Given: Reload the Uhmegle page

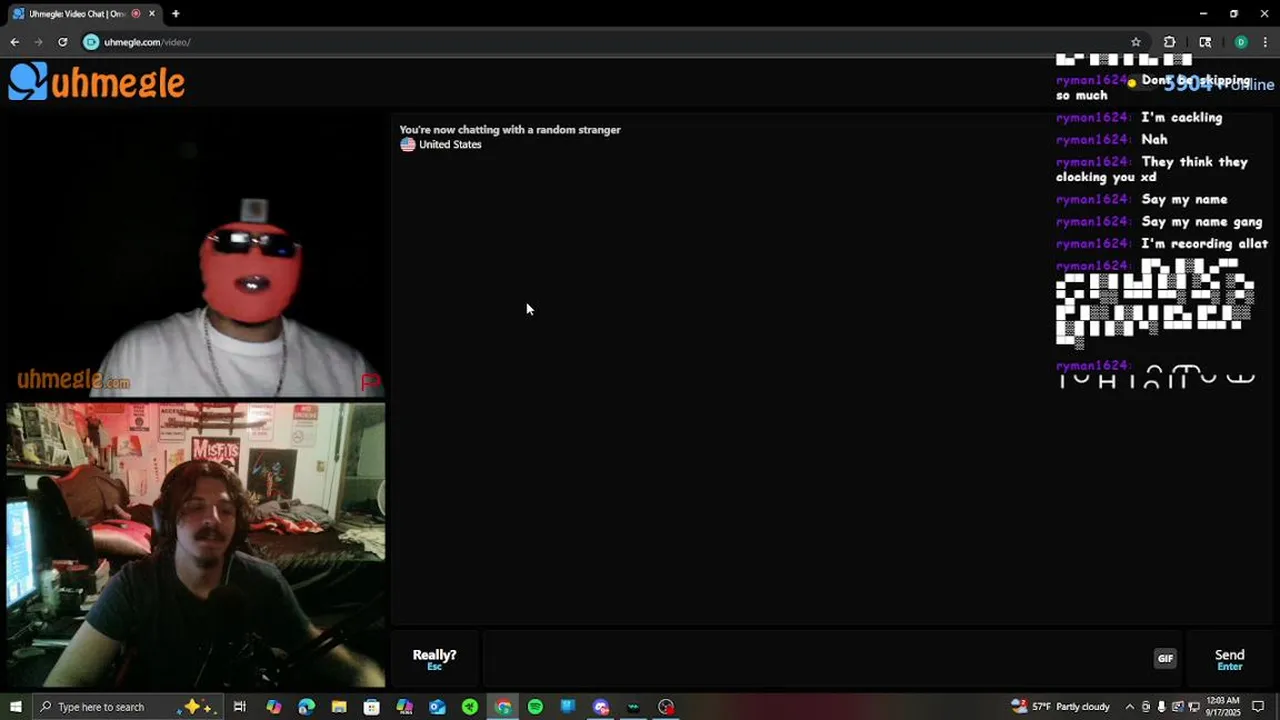Looking at the screenshot, I should [x=62, y=42].
